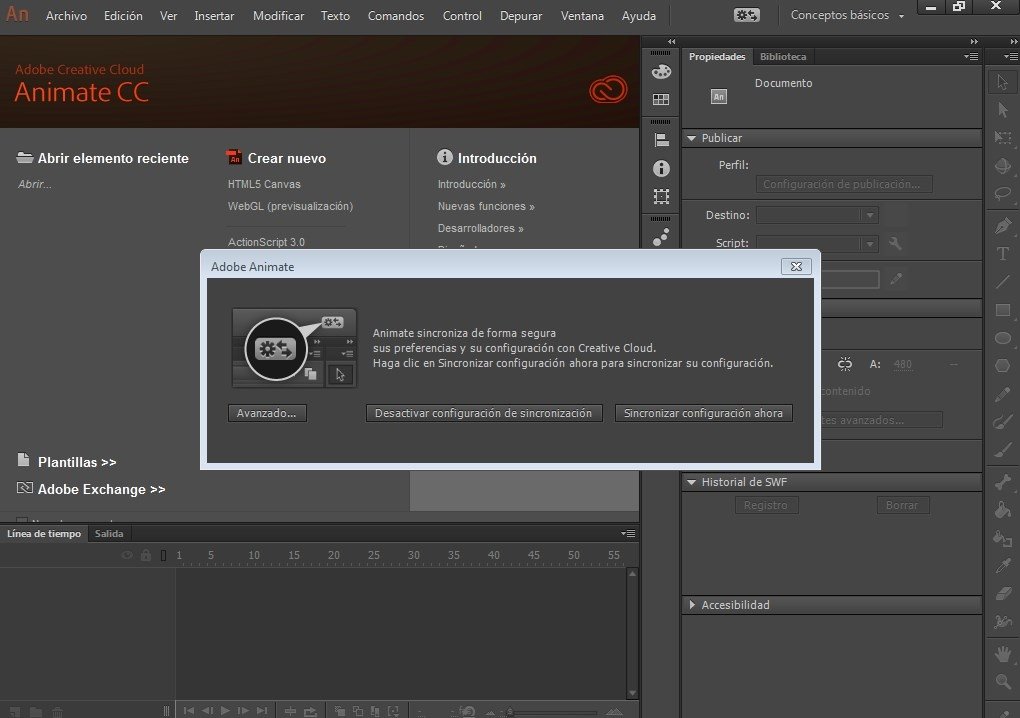The width and height of the screenshot is (1020, 718).
Task: Toggle show all layers as outlines
Action: click(x=163, y=555)
